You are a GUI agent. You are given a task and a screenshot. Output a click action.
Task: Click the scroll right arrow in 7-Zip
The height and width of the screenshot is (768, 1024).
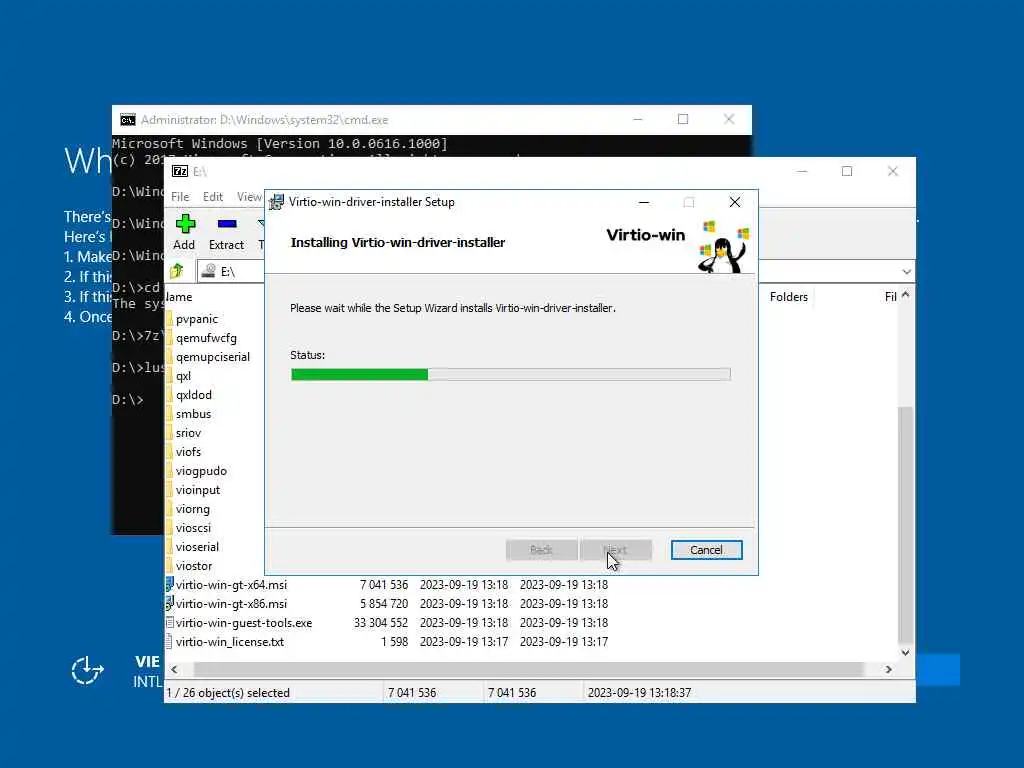(888, 669)
